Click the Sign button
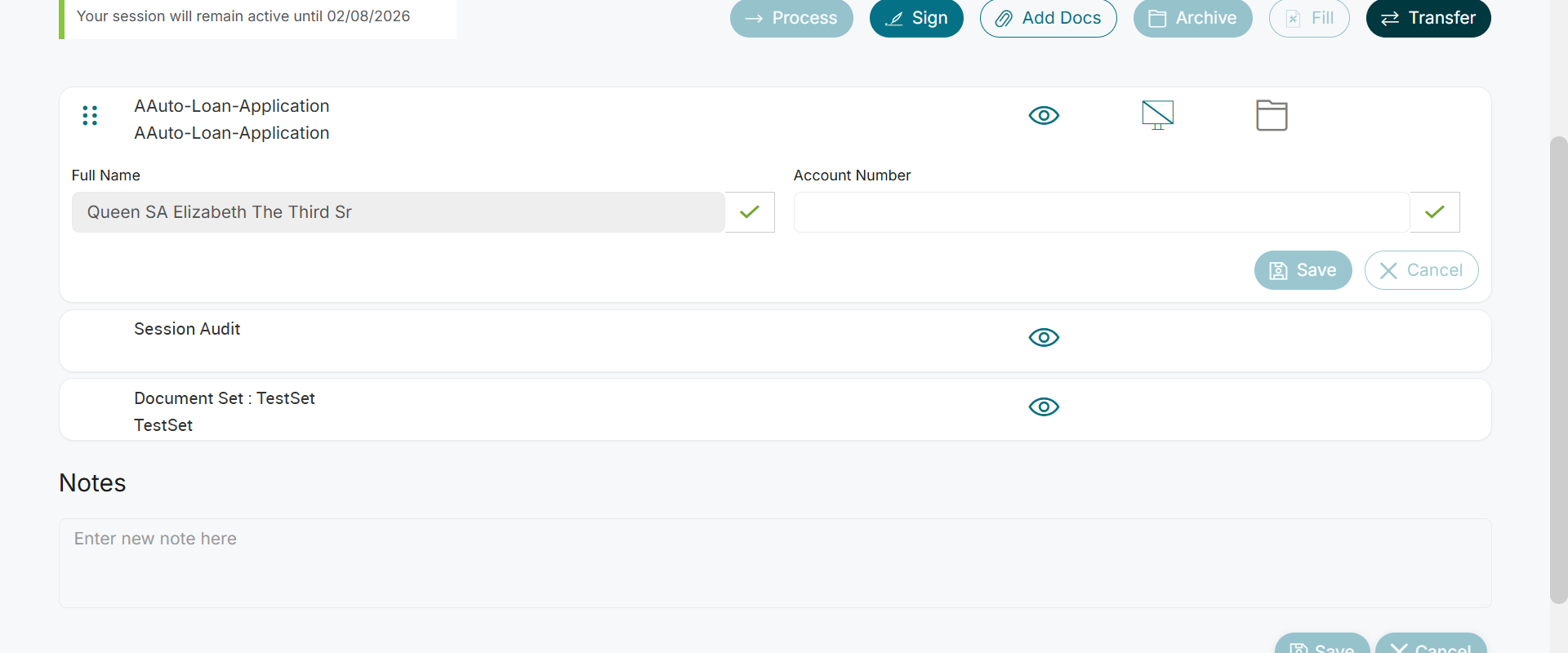The width and height of the screenshot is (1568, 653). coord(916,18)
